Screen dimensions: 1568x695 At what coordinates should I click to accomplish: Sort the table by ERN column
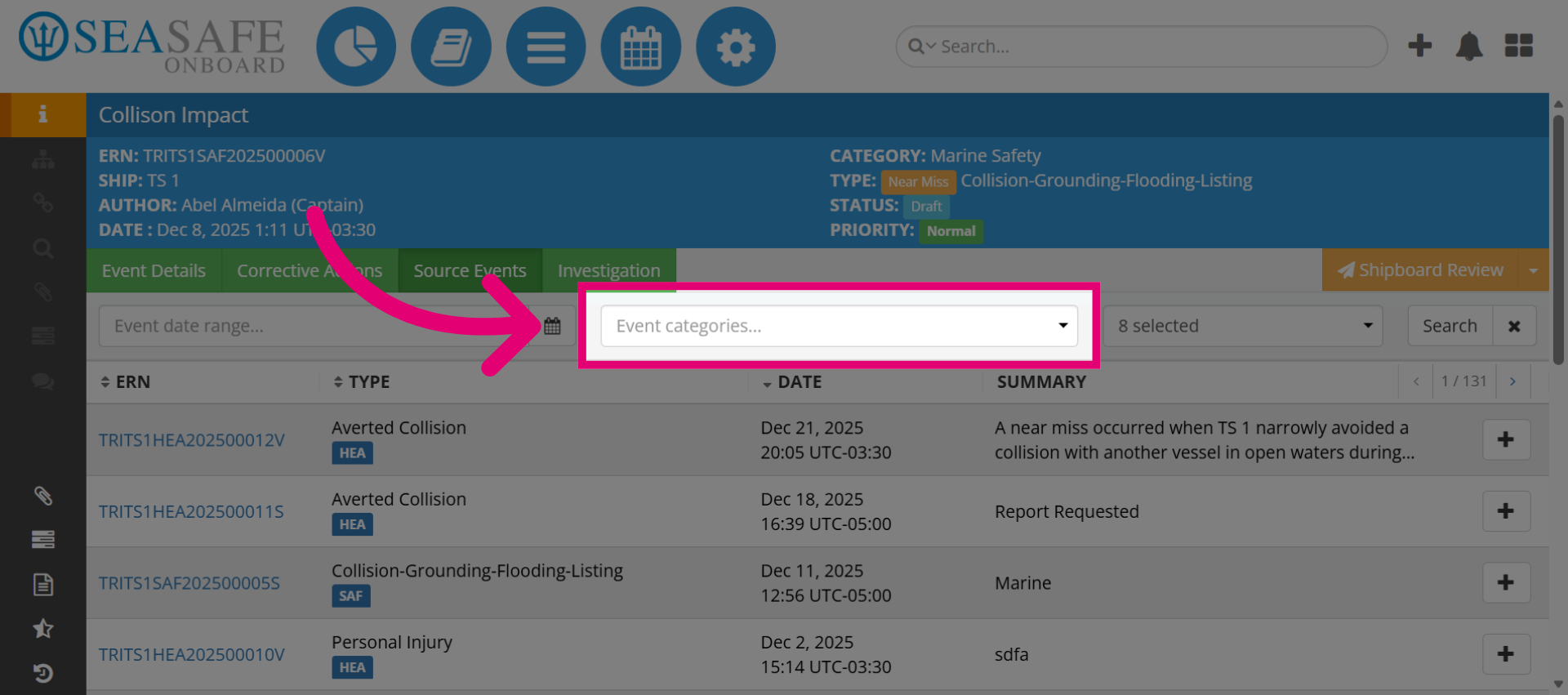click(125, 381)
